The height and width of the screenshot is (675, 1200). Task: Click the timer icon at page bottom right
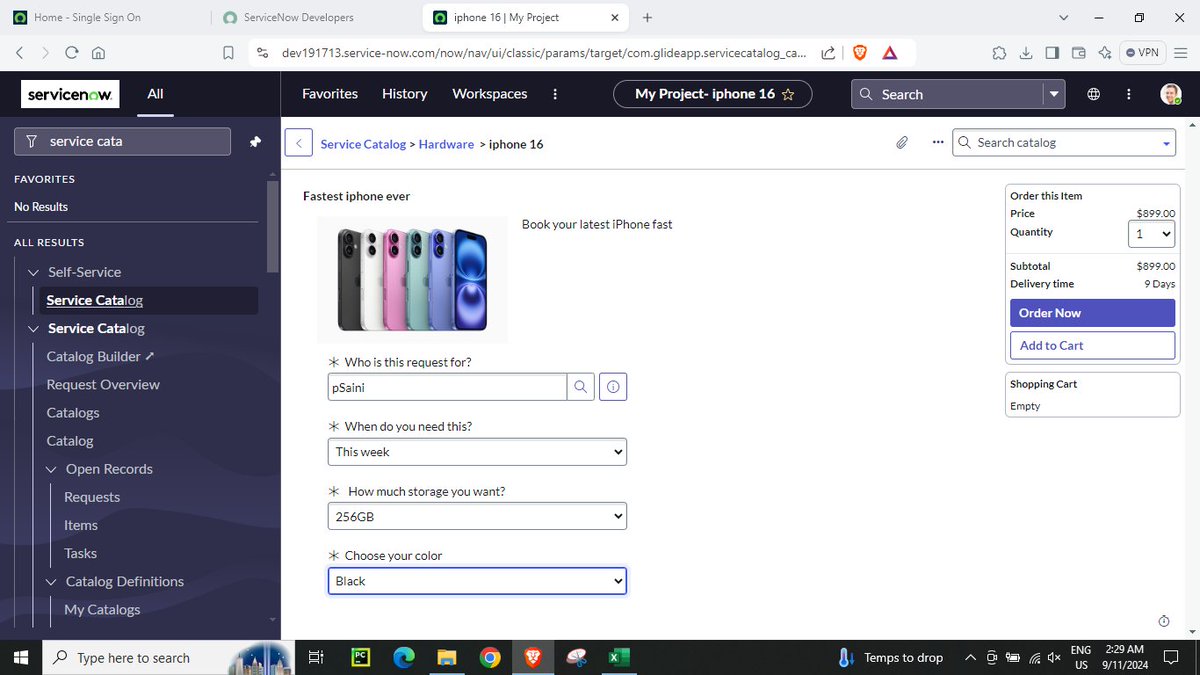tap(1164, 621)
